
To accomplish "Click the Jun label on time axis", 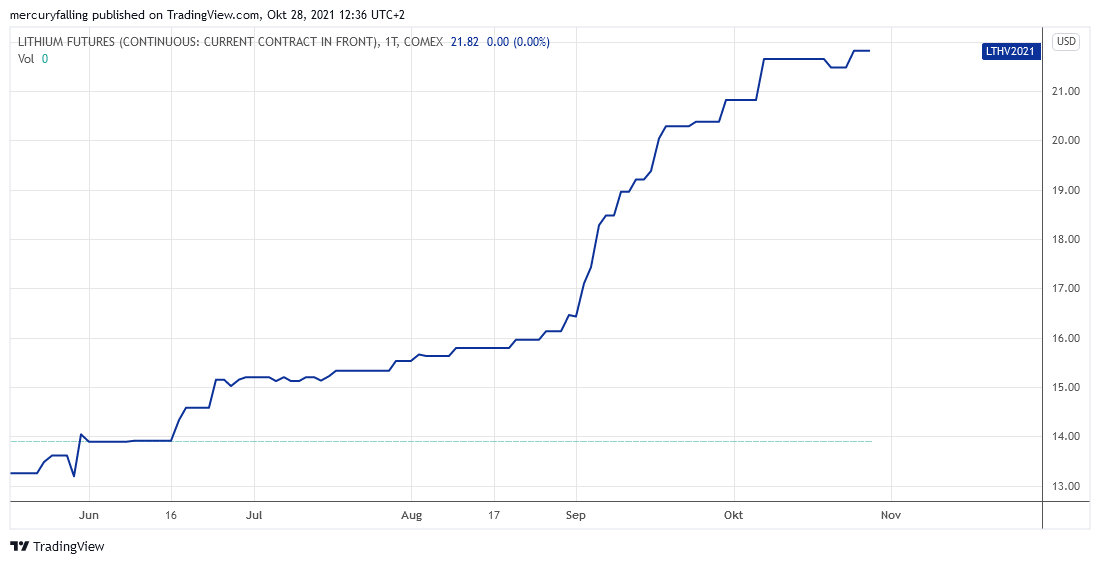I will pyautogui.click(x=88, y=516).
